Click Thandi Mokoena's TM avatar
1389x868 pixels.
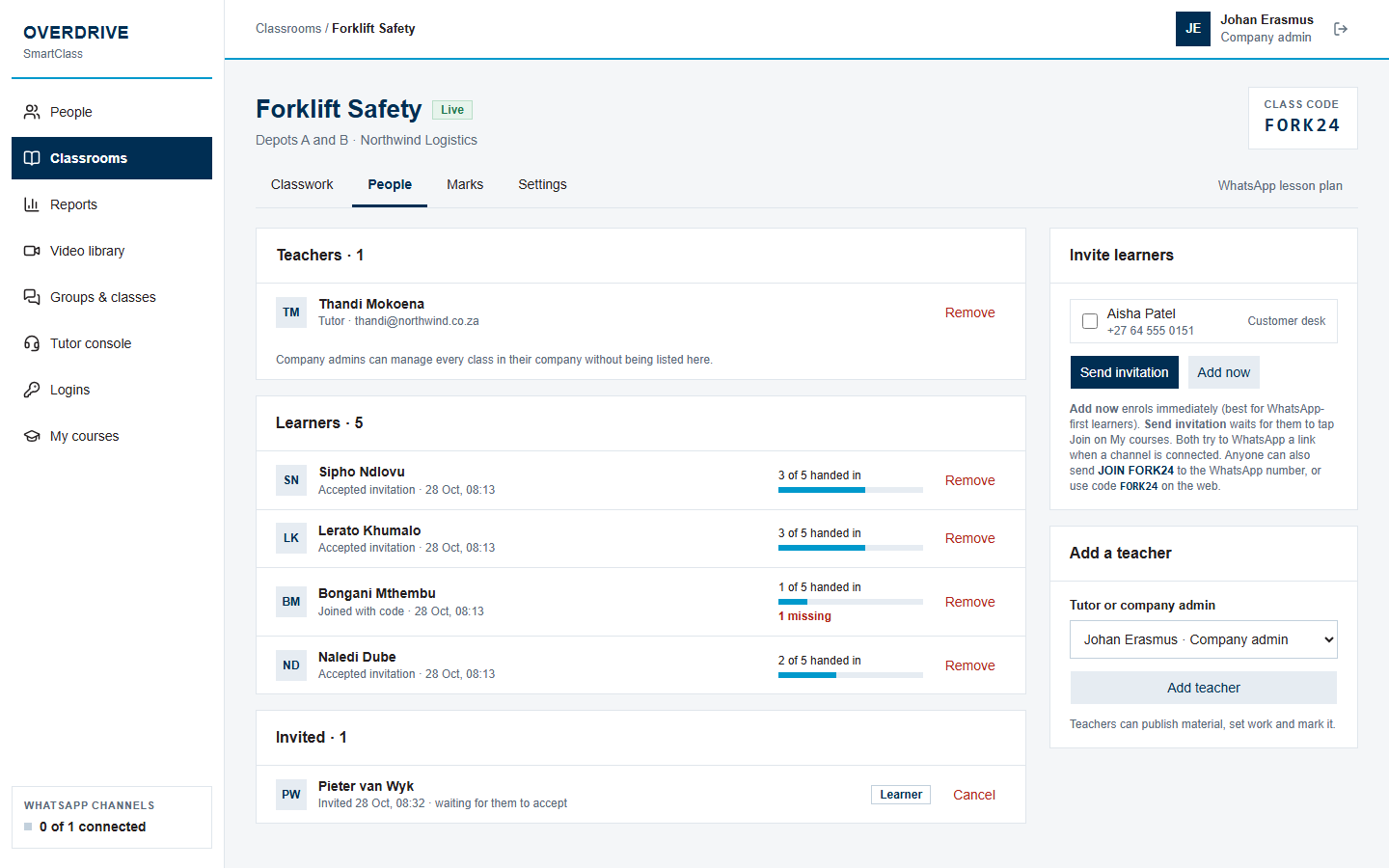click(291, 312)
